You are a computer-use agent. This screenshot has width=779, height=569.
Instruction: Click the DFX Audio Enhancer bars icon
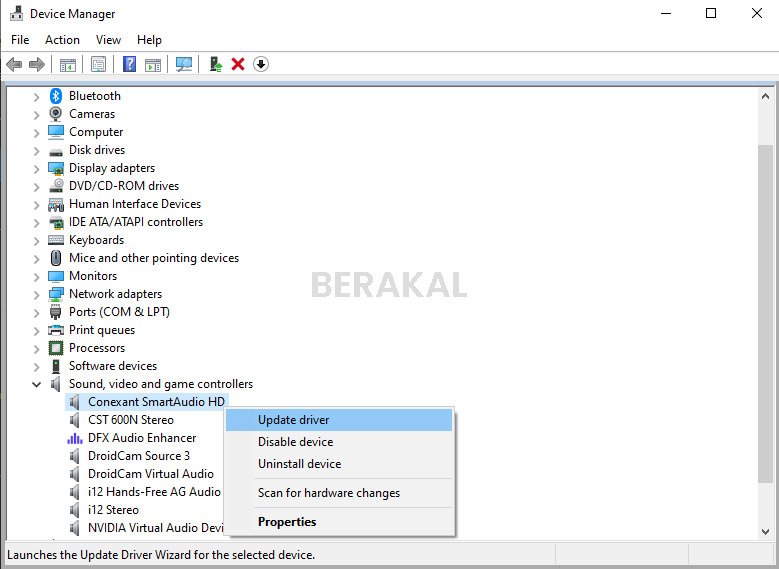[x=75, y=438]
